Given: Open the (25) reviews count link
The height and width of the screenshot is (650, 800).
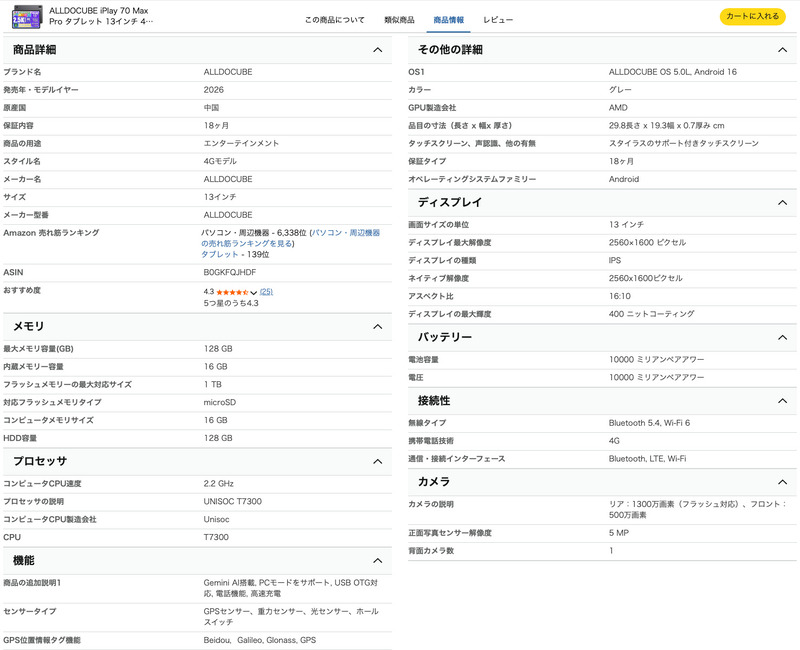Looking at the screenshot, I should 266,292.
